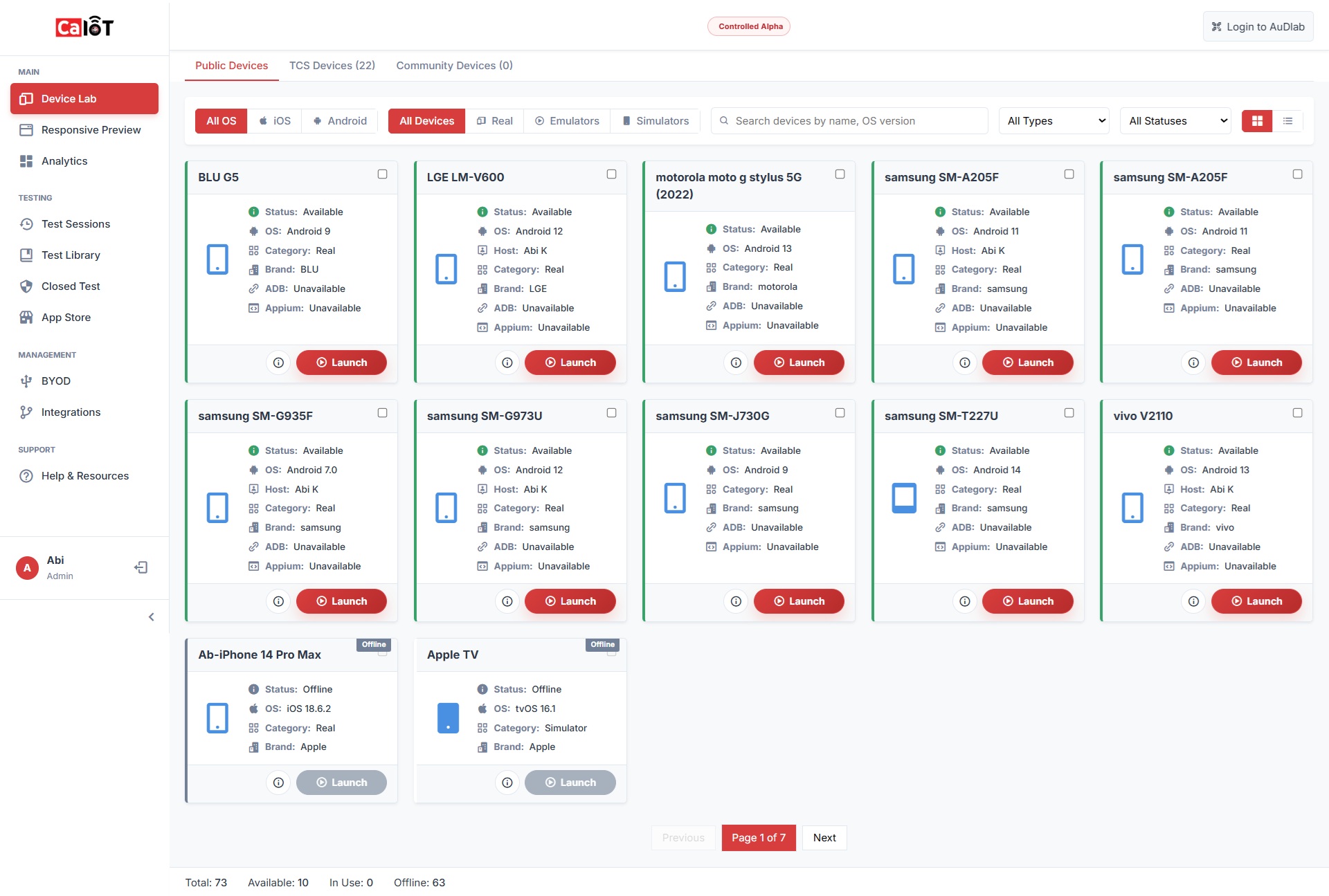1329x896 pixels.
Task: View info for samsung SM-J730G
Action: [x=736, y=601]
